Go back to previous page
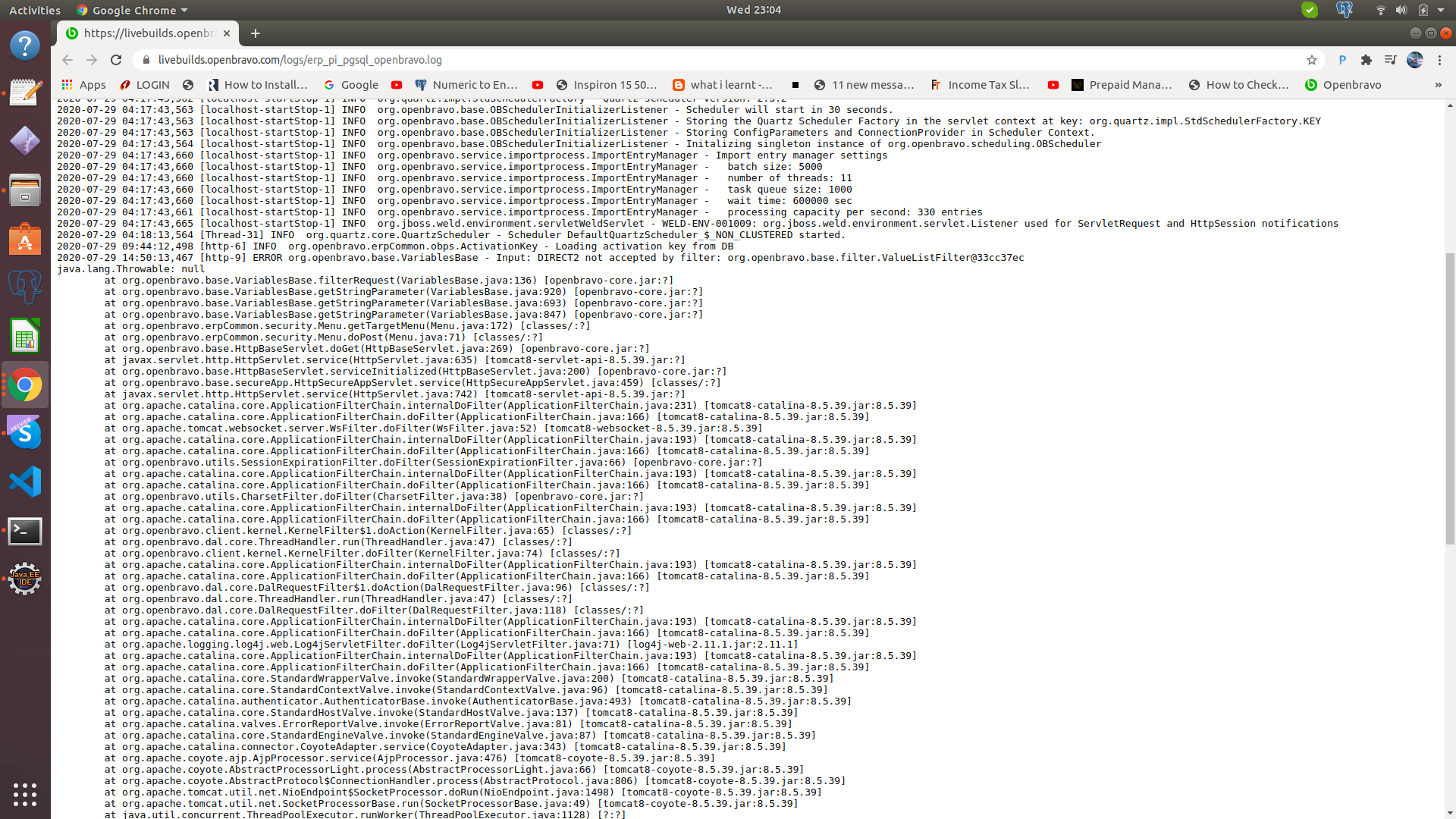 (x=67, y=60)
